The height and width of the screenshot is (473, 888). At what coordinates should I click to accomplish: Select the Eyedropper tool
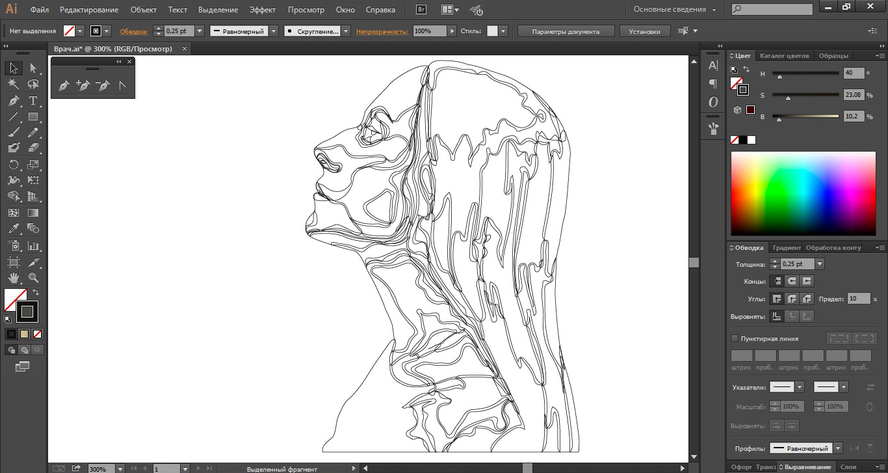14,229
